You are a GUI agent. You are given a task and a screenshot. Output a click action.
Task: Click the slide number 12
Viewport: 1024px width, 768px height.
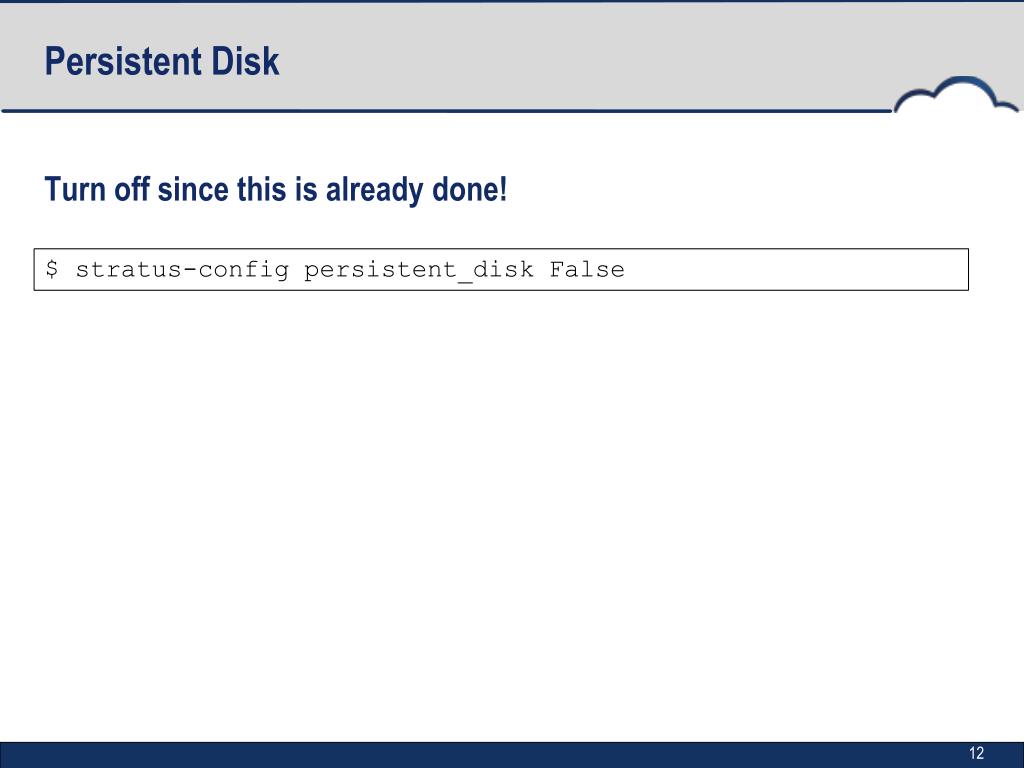pos(976,753)
